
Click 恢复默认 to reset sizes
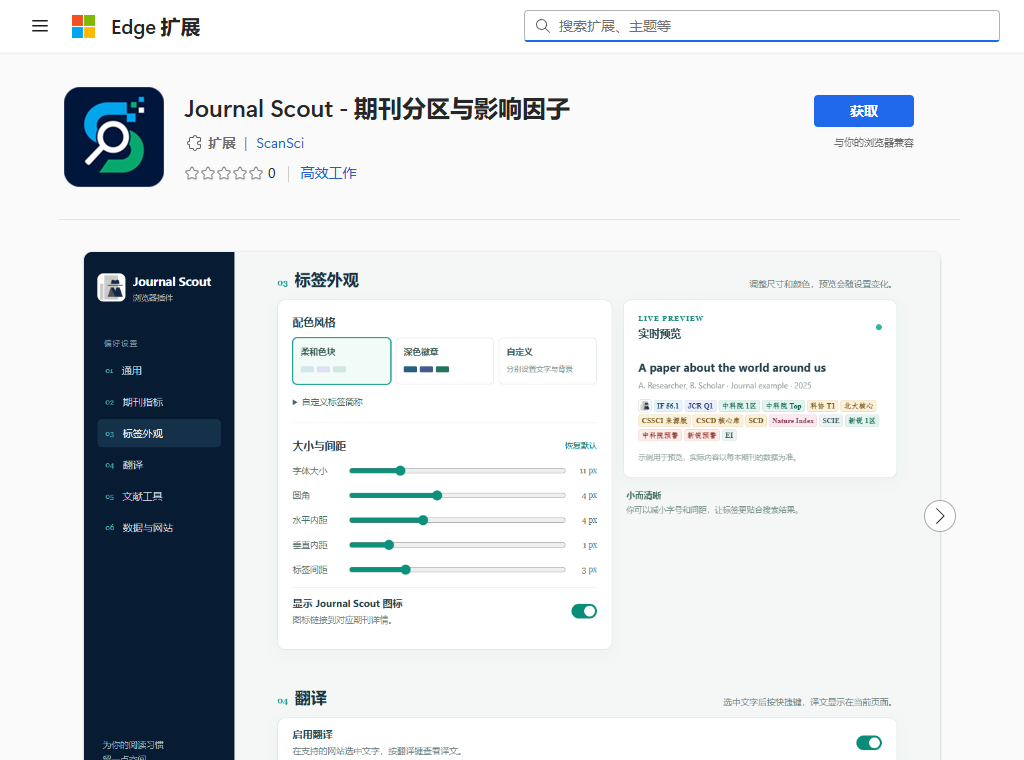[x=581, y=445]
